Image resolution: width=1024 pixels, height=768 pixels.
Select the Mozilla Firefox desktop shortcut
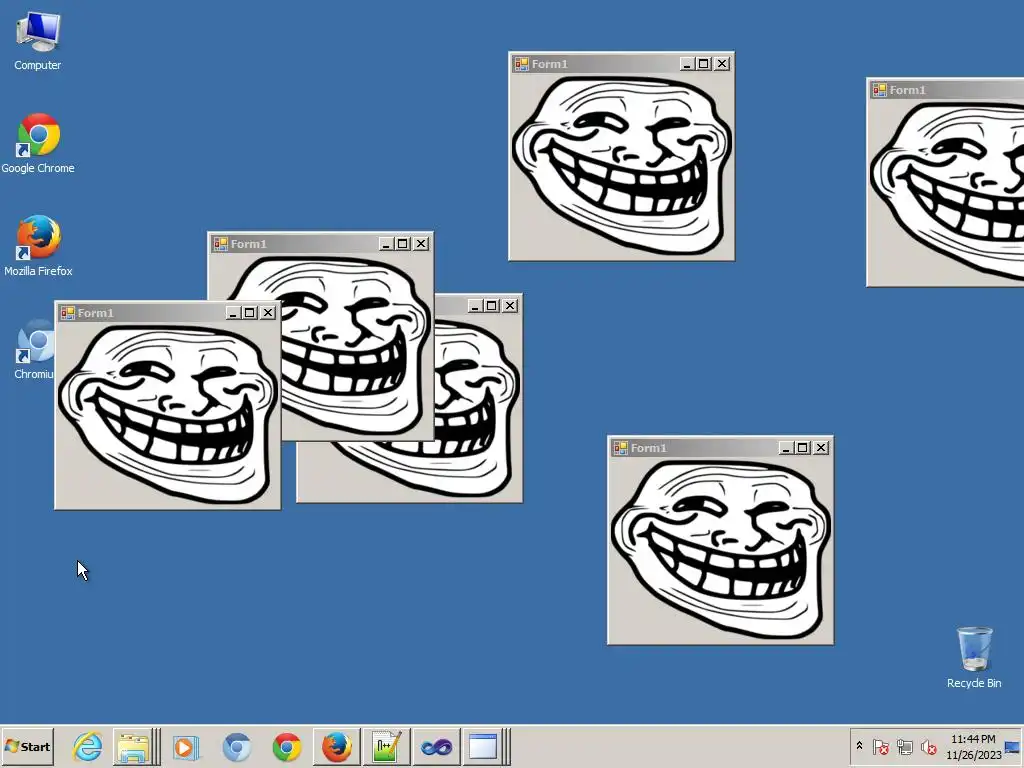tap(38, 246)
